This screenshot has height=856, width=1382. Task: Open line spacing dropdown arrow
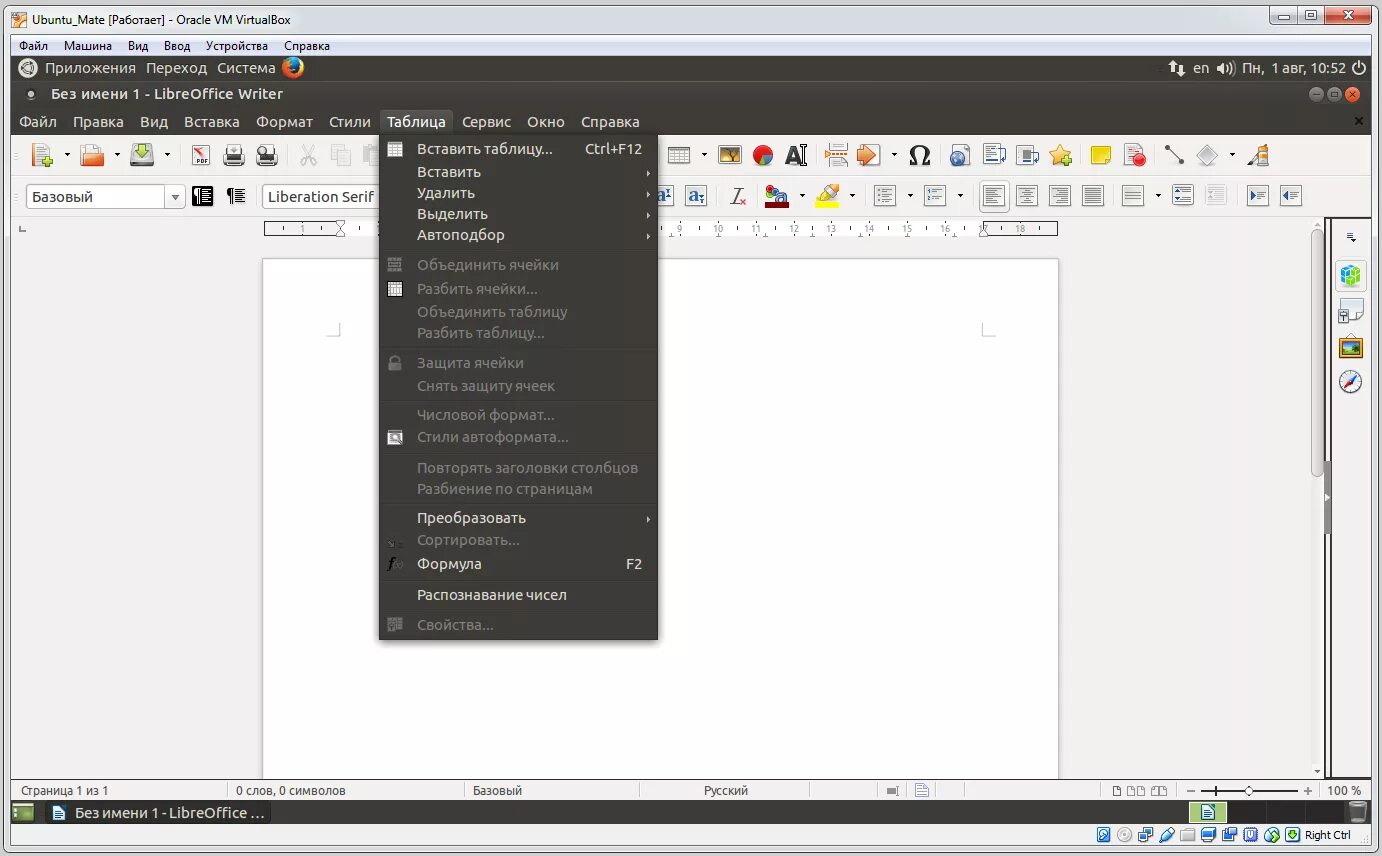pyautogui.click(x=1158, y=196)
